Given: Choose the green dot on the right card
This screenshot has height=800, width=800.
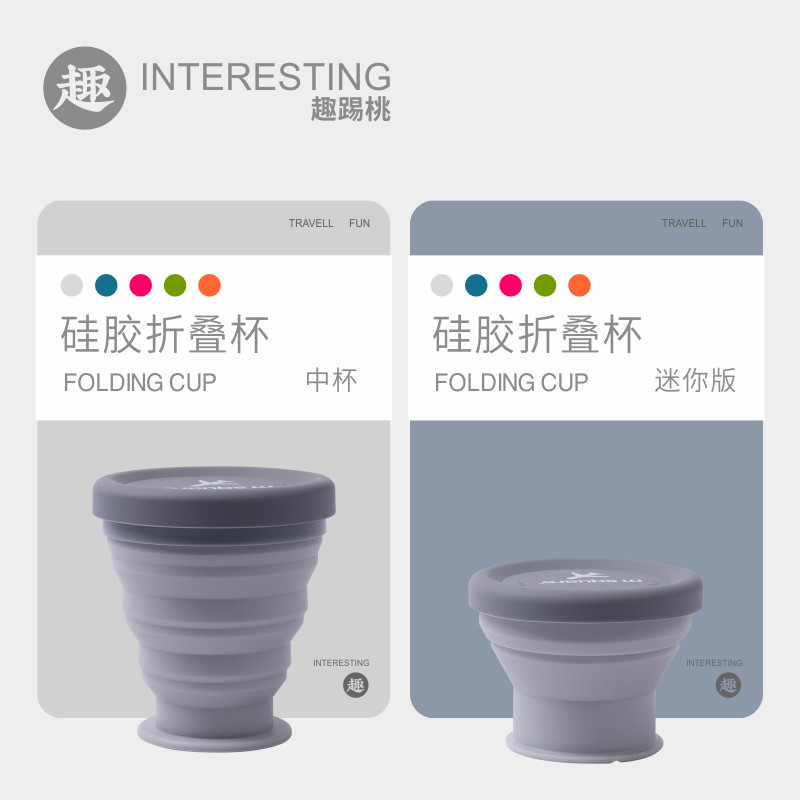Looking at the screenshot, I should pyautogui.click(x=545, y=285).
